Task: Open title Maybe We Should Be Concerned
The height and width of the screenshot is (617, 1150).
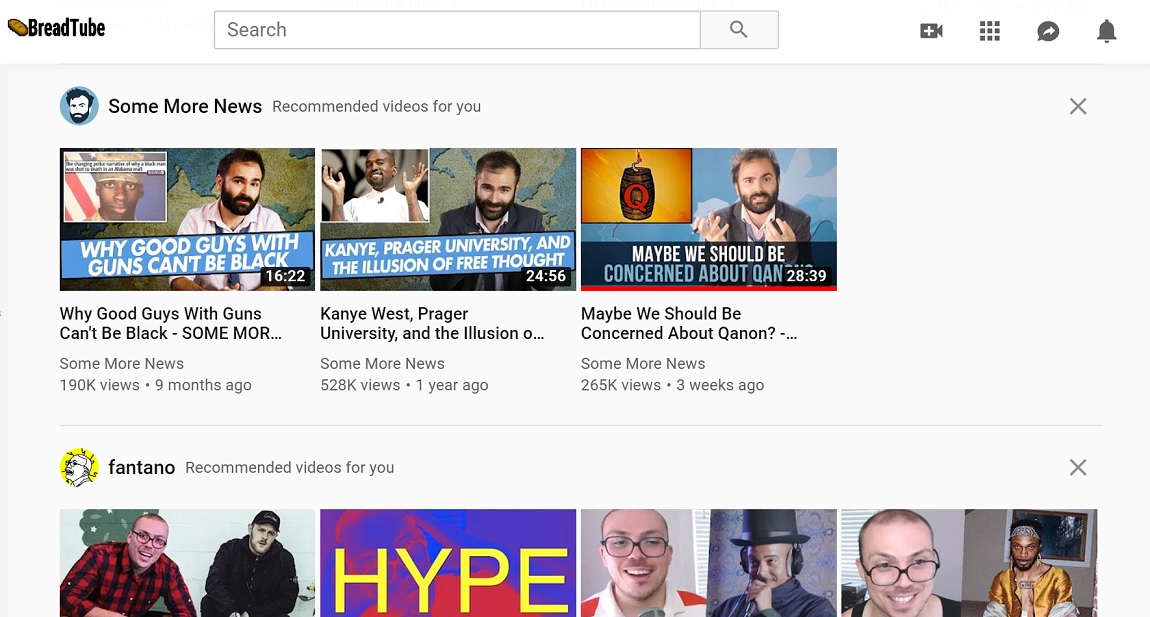Action: click(x=689, y=324)
